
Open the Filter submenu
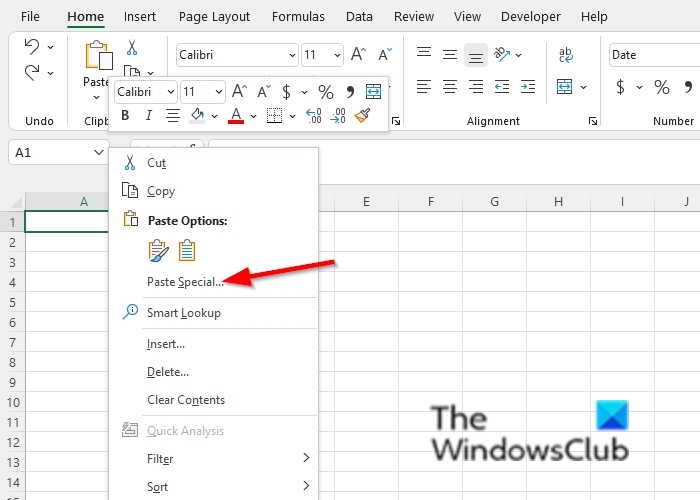pos(214,458)
